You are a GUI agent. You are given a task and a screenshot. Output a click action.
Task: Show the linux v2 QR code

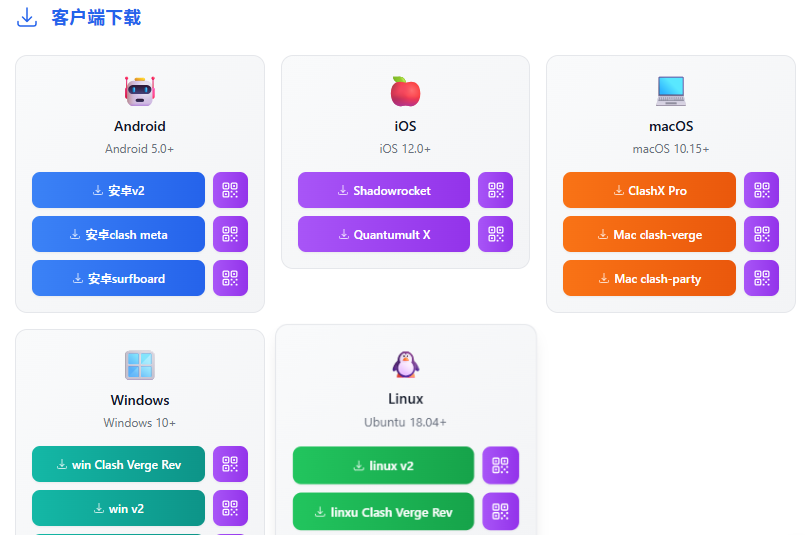pyautogui.click(x=501, y=465)
